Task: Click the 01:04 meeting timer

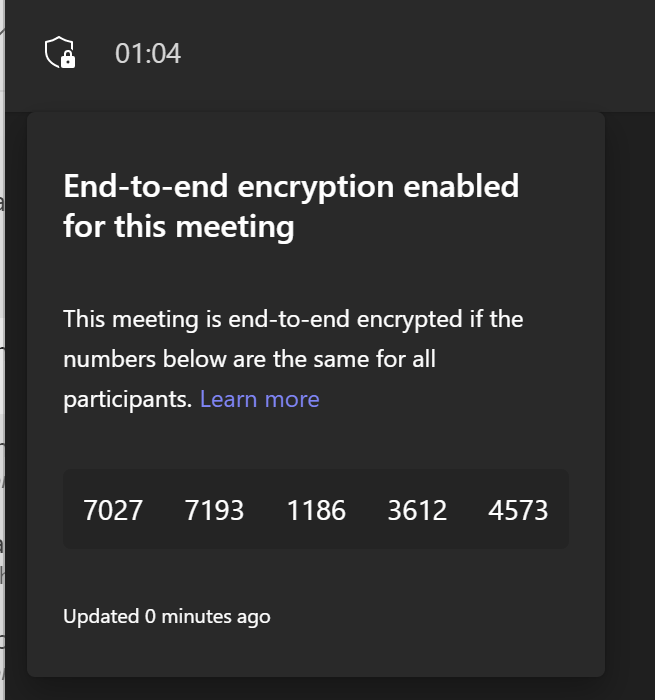Action: 148,53
